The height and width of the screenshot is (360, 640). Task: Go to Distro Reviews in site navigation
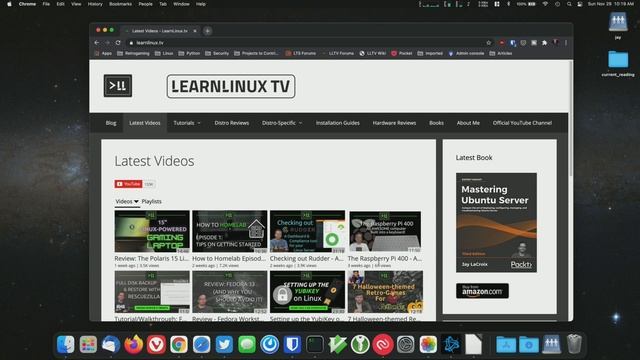click(x=231, y=123)
